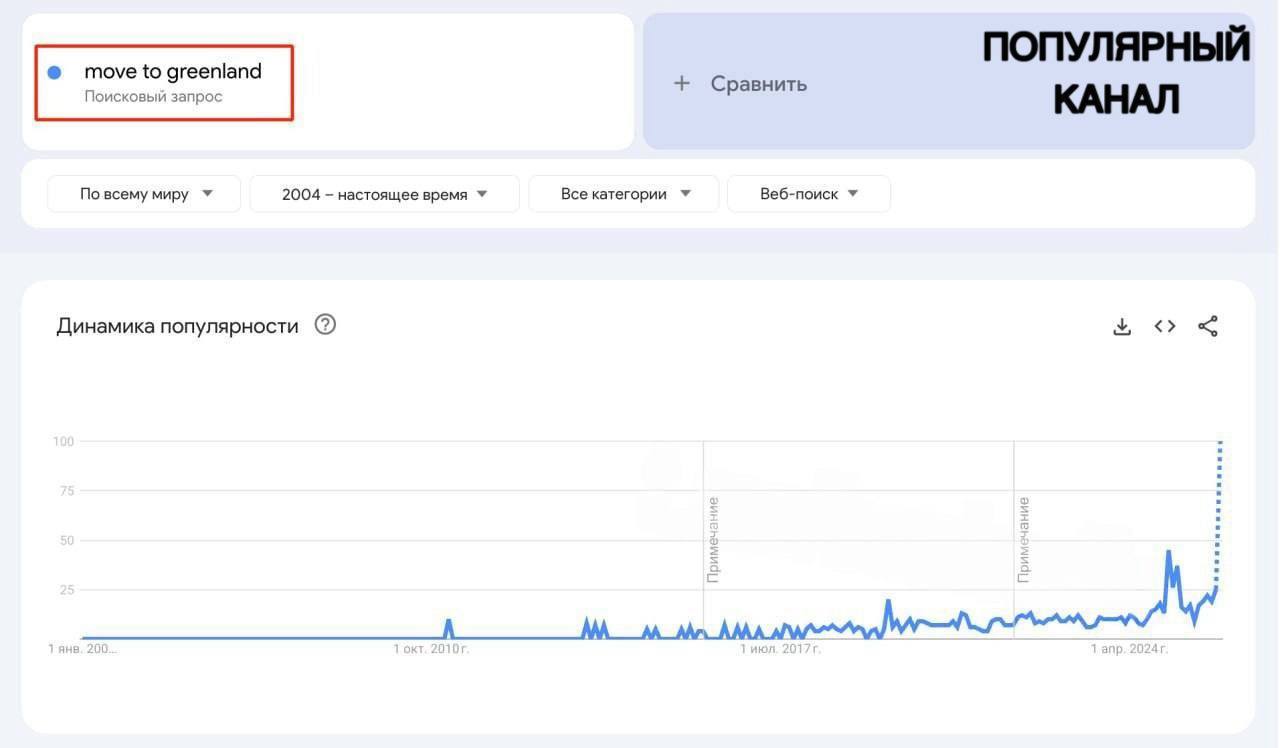Open the Веб-поиск search type dropdown
1280x748 pixels.
[x=808, y=194]
